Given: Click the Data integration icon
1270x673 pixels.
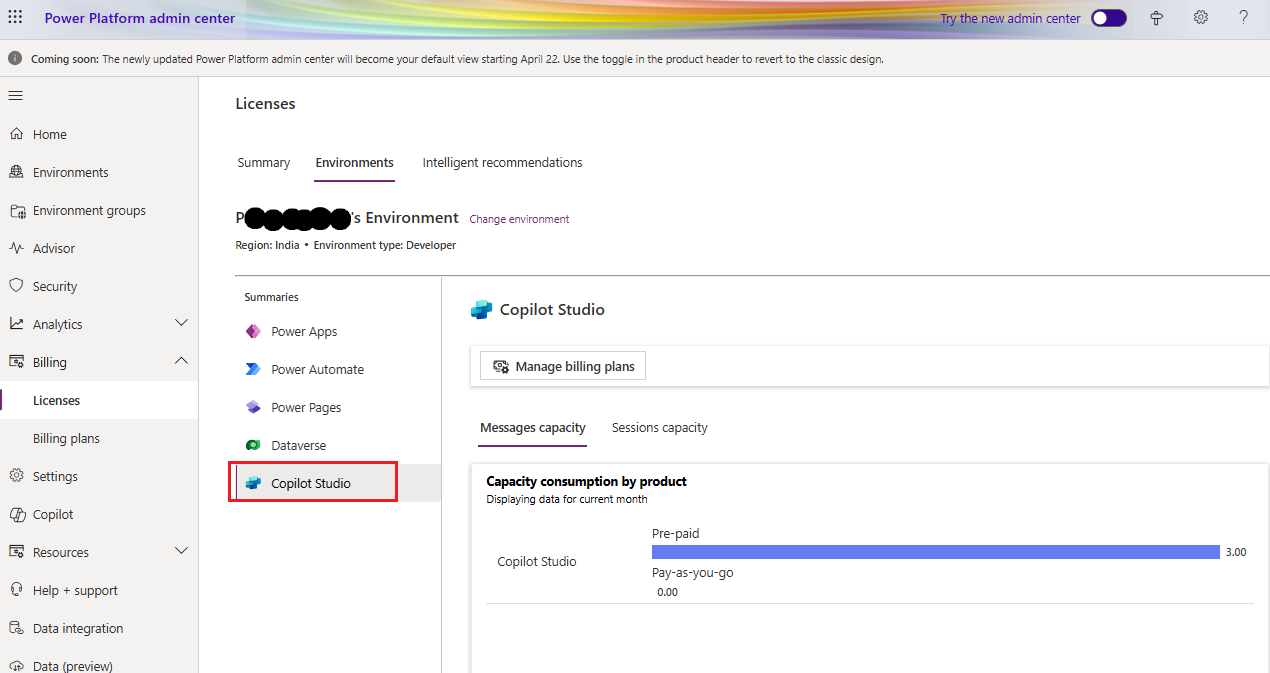Looking at the screenshot, I should 16,628.
